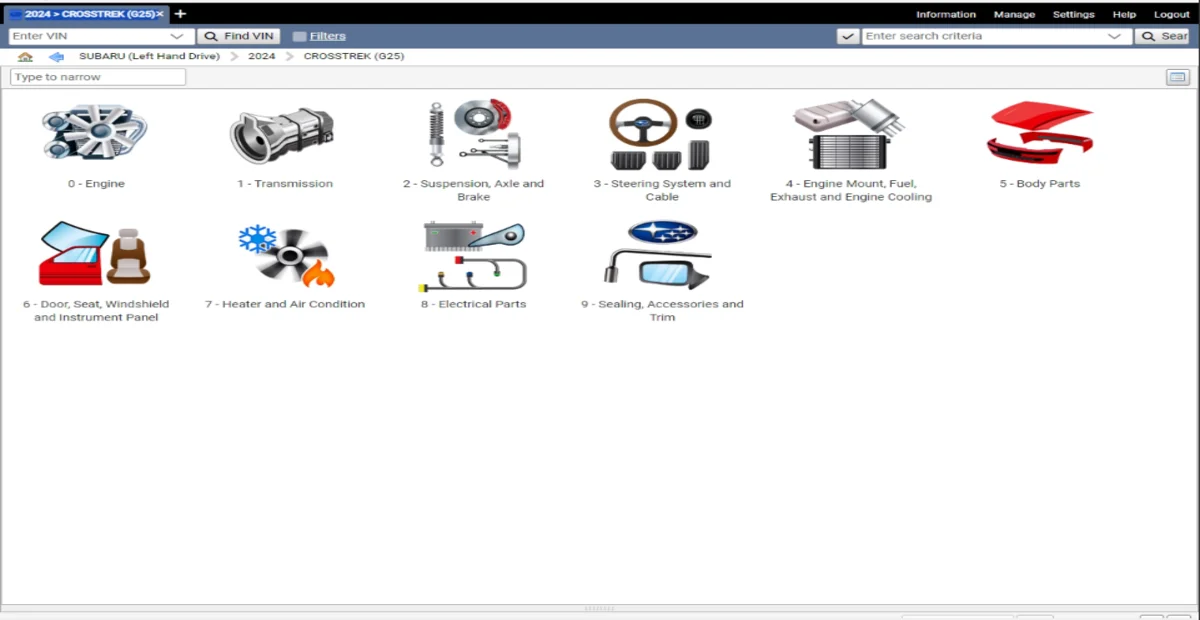Switch to the 2024 > CROSSTREK (G25) tab

coord(86,14)
